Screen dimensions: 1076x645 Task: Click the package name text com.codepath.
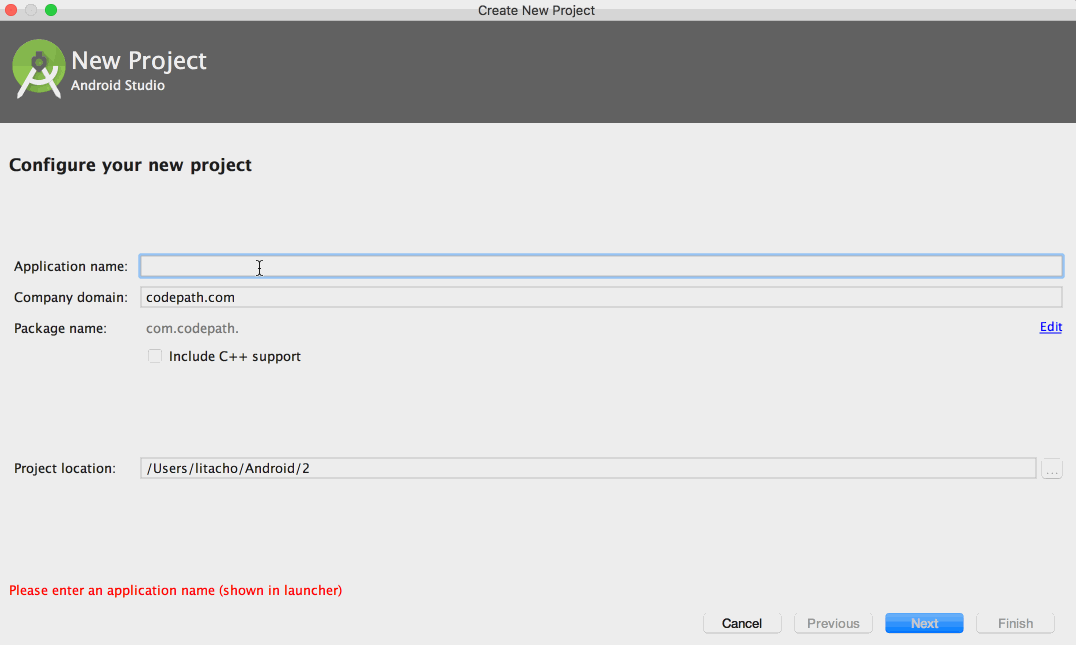192,328
